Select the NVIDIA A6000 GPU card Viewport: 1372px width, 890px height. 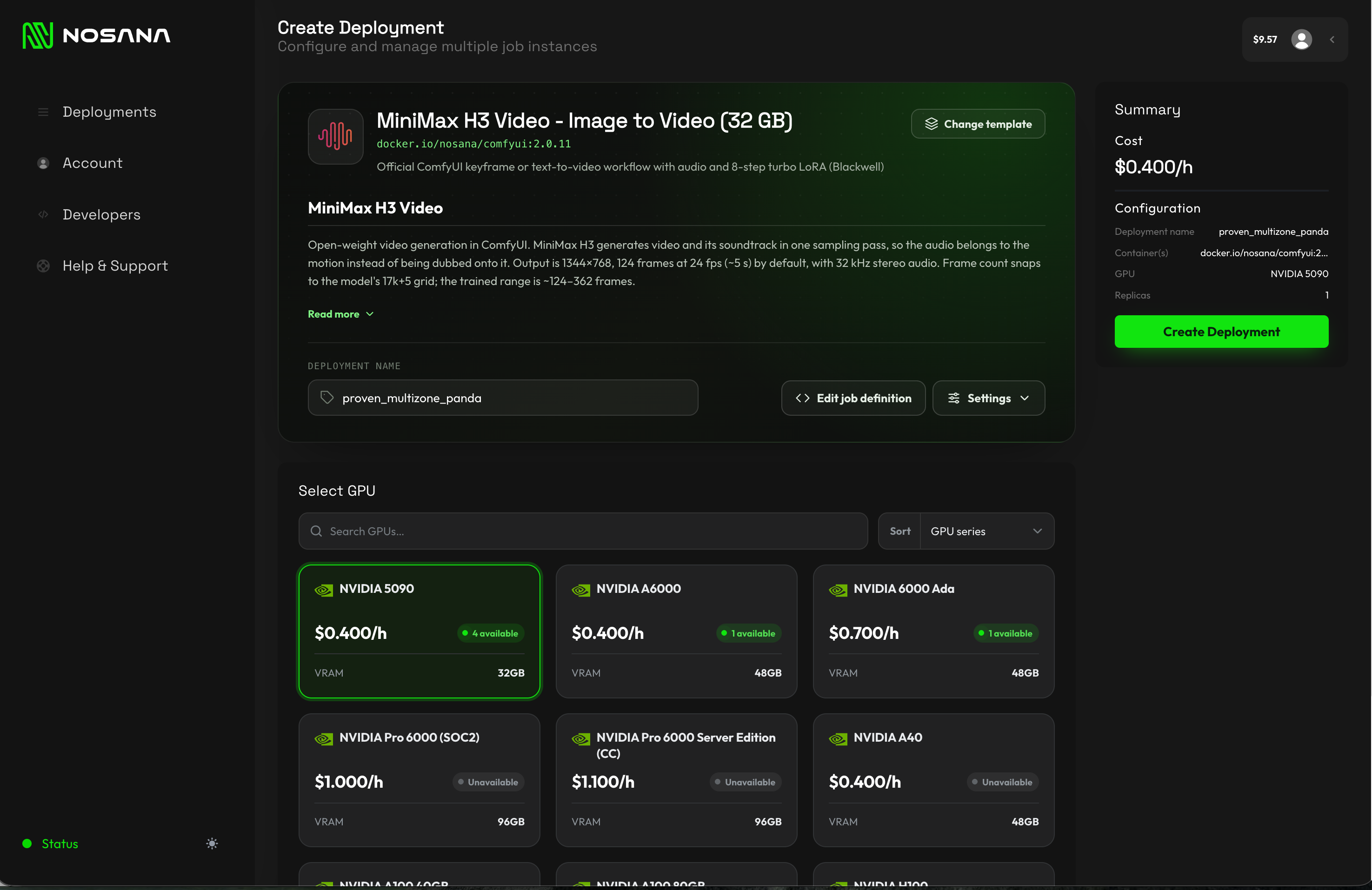point(676,631)
